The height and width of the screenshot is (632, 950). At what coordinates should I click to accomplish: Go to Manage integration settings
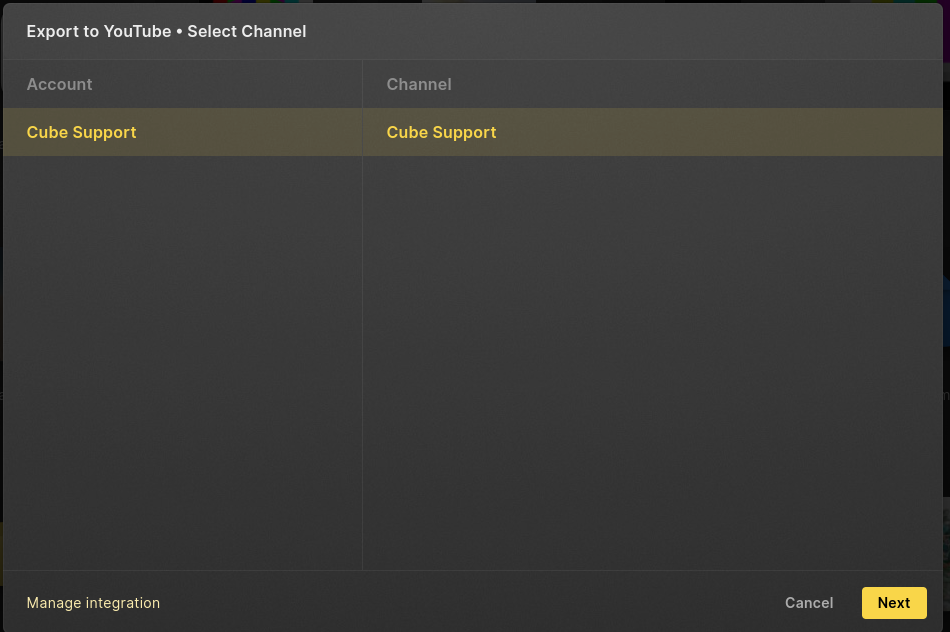pyautogui.click(x=93, y=603)
